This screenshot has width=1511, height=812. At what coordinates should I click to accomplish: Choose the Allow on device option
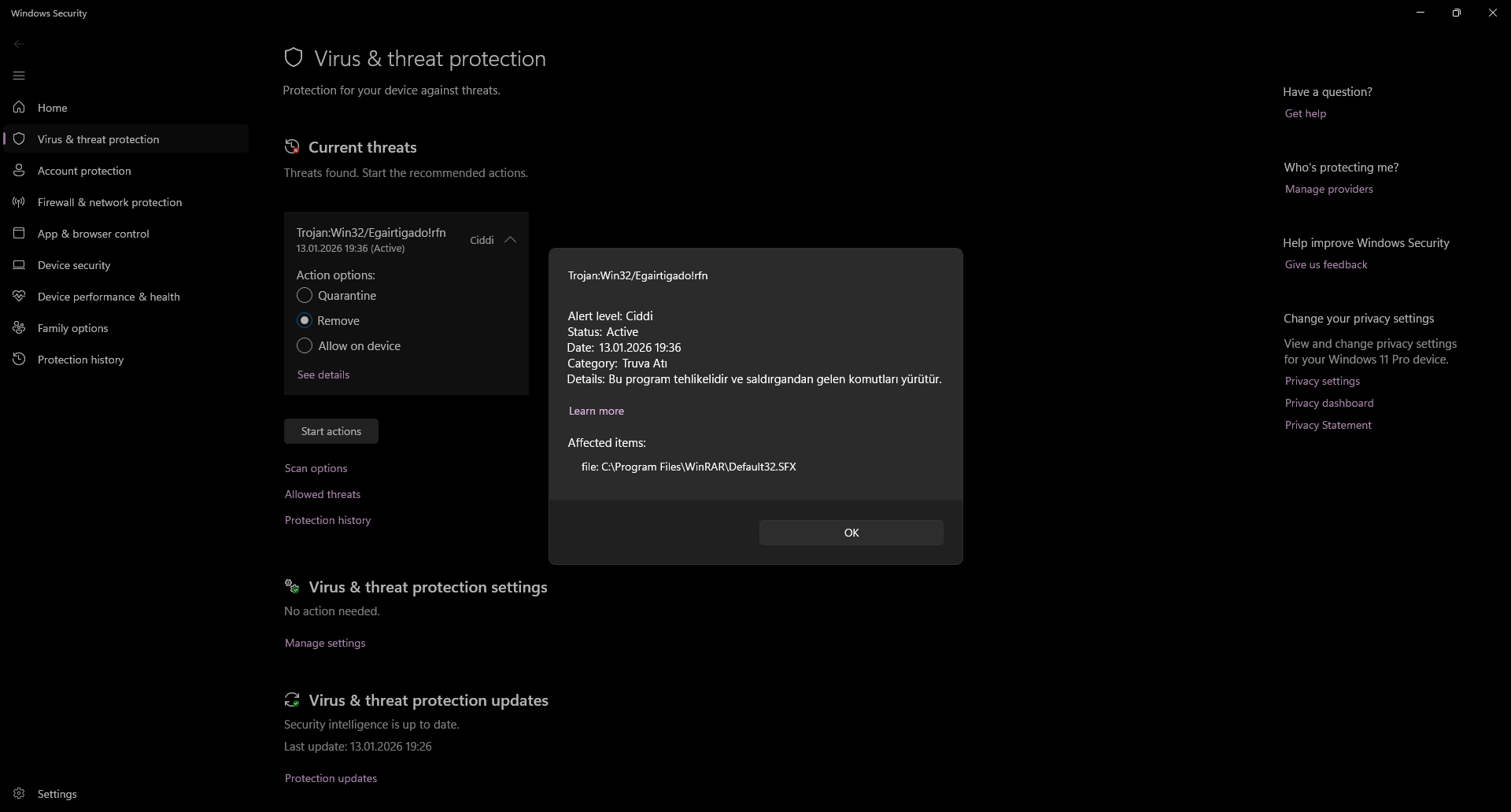(305, 346)
